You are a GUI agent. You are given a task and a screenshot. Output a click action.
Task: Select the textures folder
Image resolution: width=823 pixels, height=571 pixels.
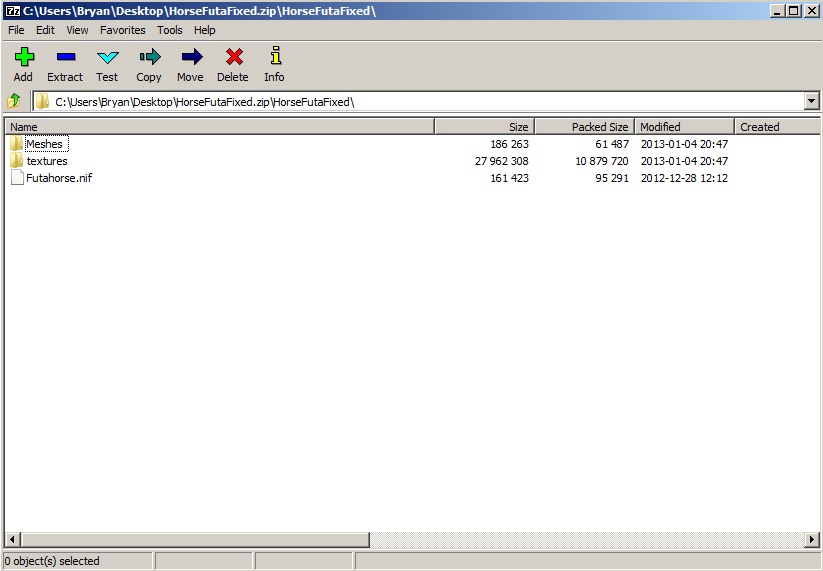click(x=47, y=161)
